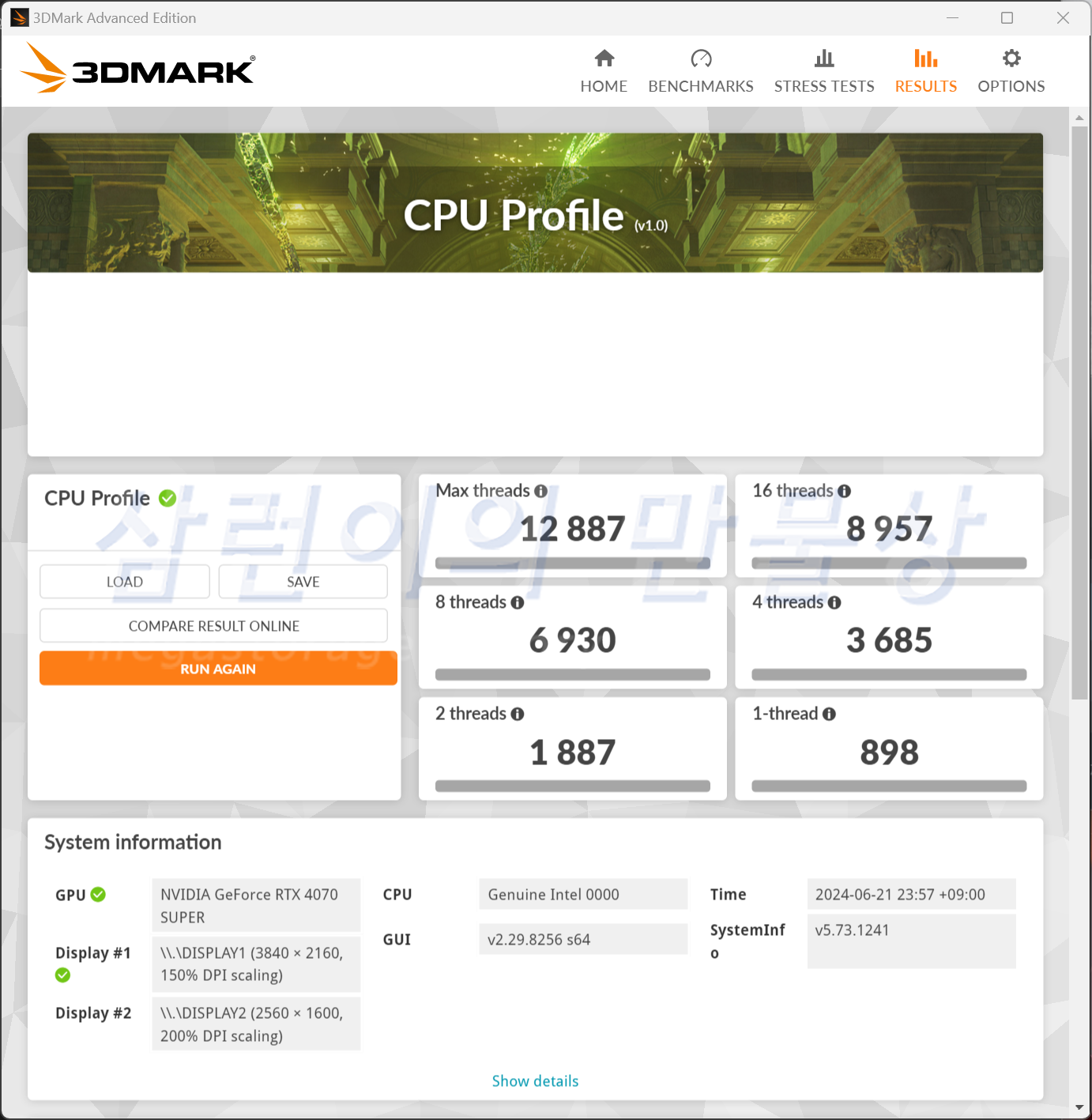Click the NVIDIA GeForce RTX 4070 SUPER value
This screenshot has width=1092, height=1120.
256,905
